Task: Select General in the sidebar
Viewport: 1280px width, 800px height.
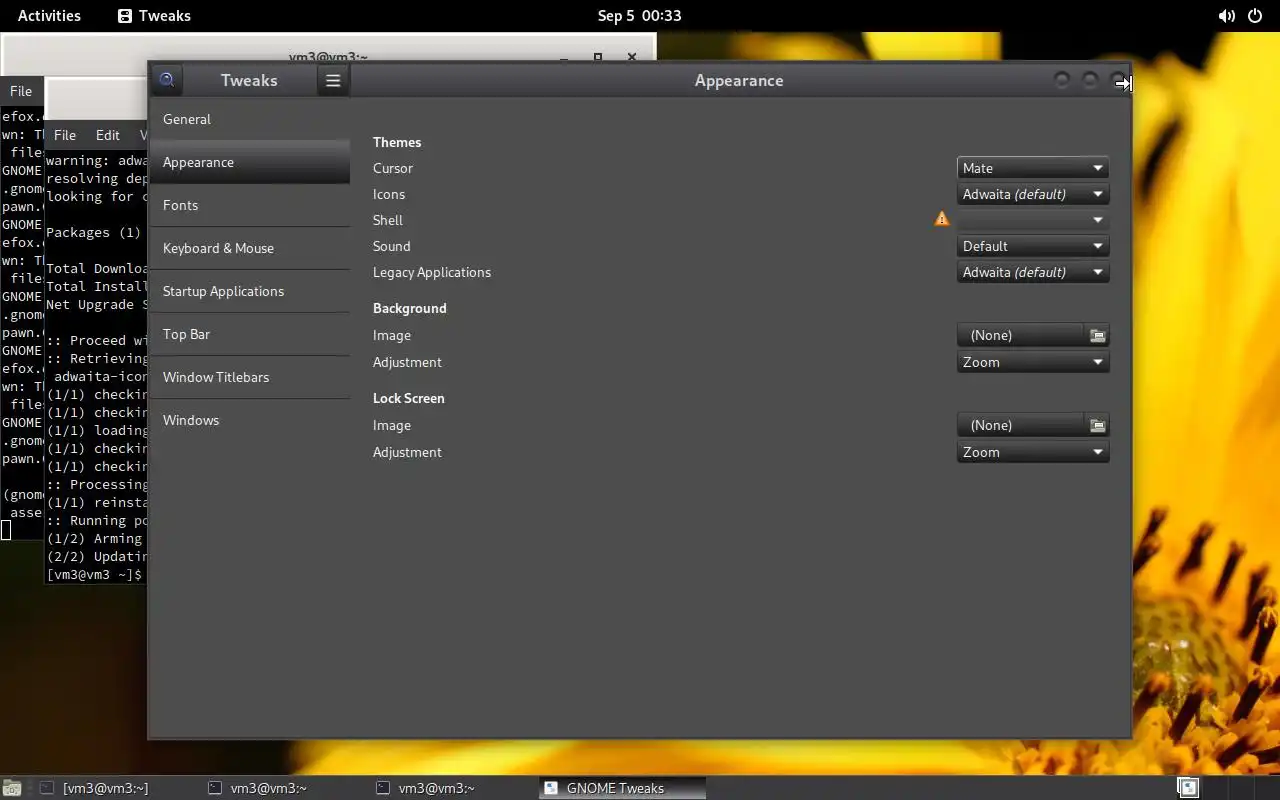Action: tap(249, 119)
